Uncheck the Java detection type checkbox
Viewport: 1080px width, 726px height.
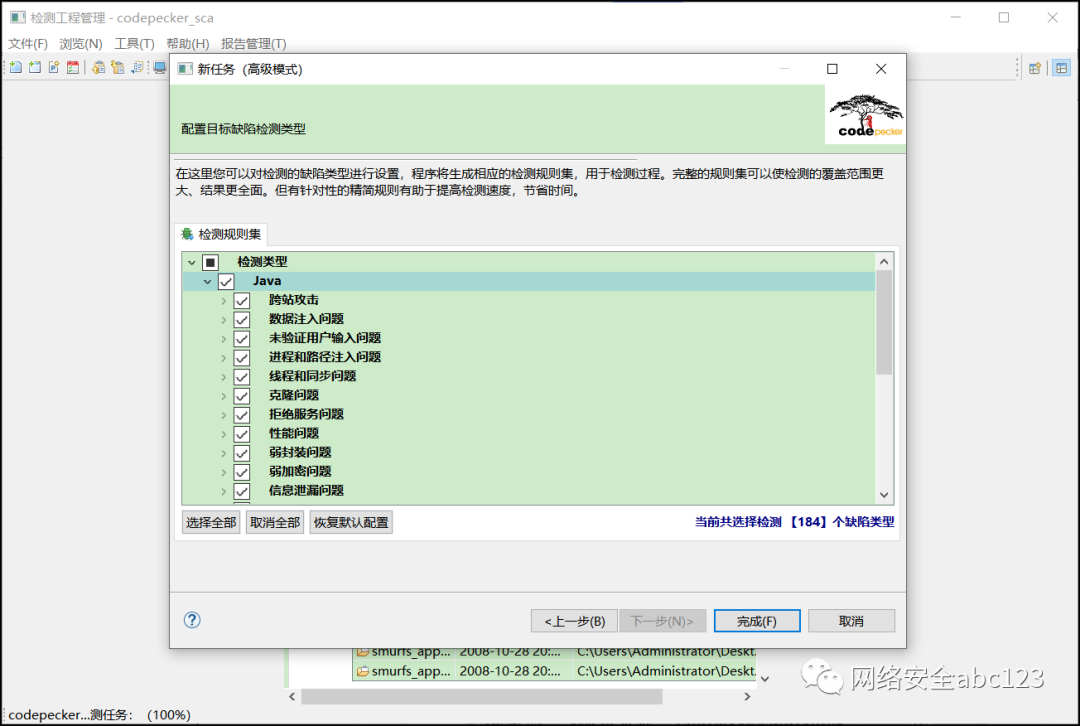click(x=226, y=281)
